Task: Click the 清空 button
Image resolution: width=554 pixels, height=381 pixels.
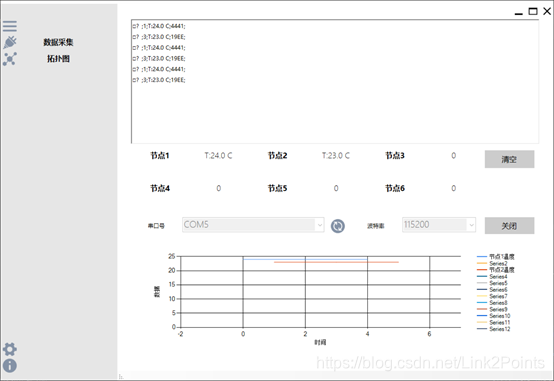Action: click(509, 159)
